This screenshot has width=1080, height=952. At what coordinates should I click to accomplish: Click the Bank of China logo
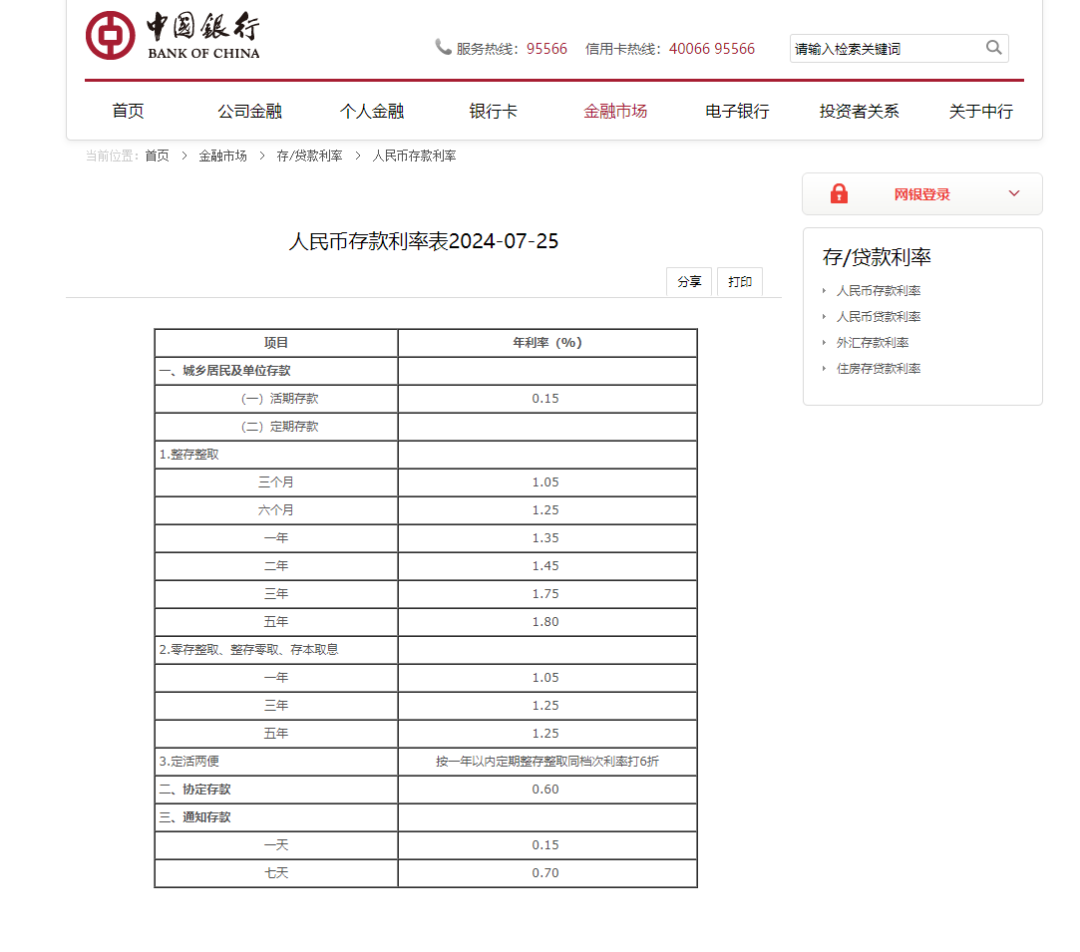[x=172, y=37]
